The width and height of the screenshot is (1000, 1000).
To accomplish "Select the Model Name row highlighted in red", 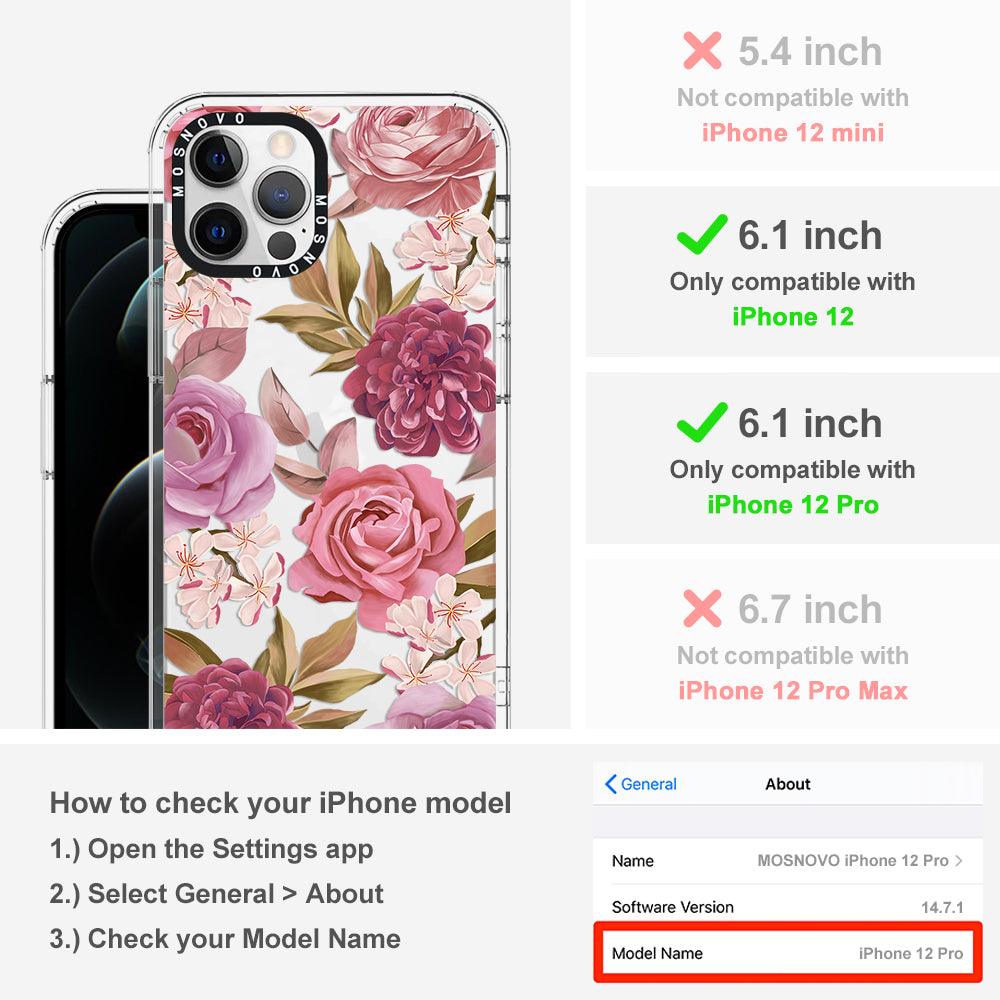I will [787, 953].
